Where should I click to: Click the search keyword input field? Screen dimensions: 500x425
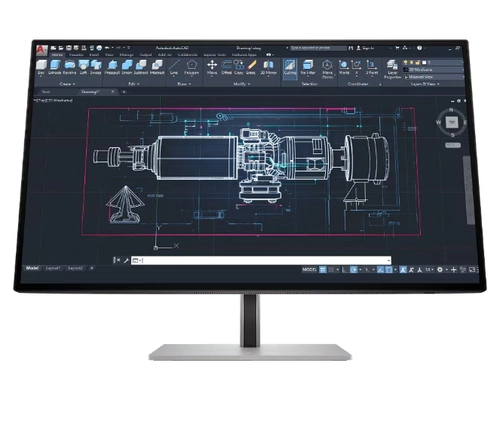pos(318,48)
